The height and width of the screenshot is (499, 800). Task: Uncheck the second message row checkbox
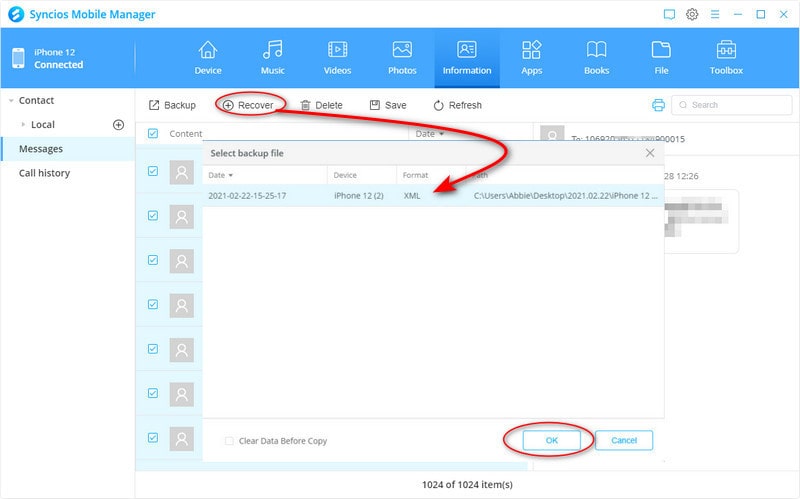click(153, 215)
